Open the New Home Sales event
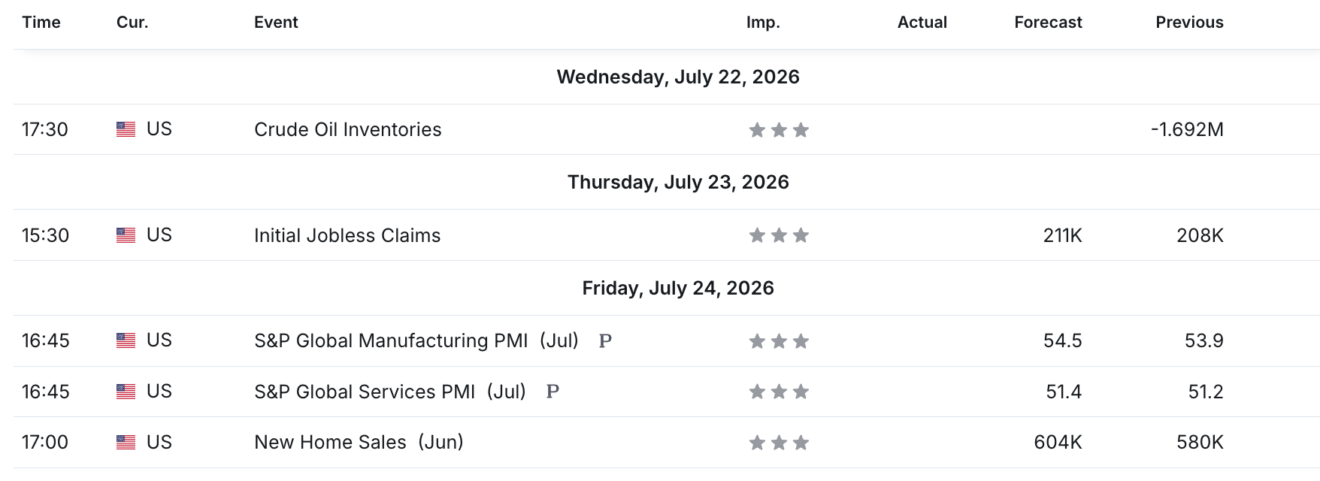 (x=359, y=442)
